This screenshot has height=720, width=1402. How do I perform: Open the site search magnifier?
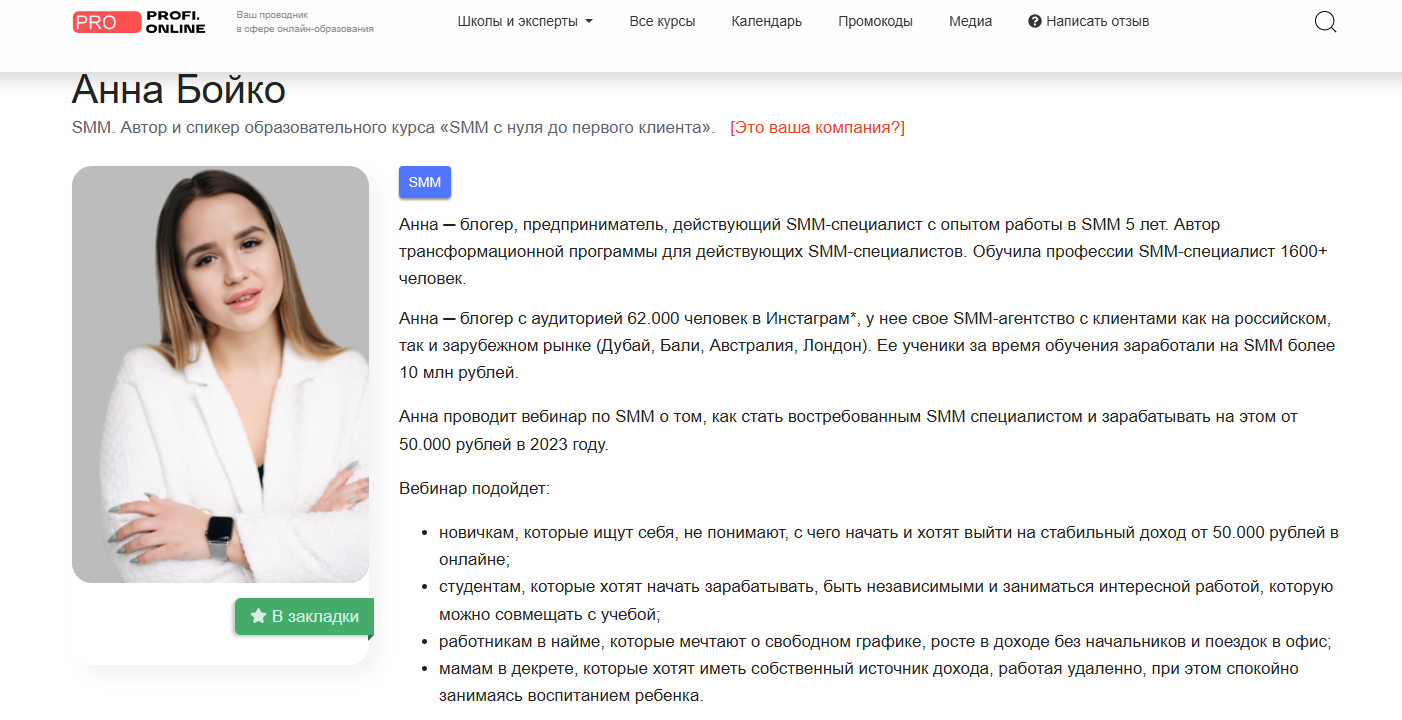1325,21
